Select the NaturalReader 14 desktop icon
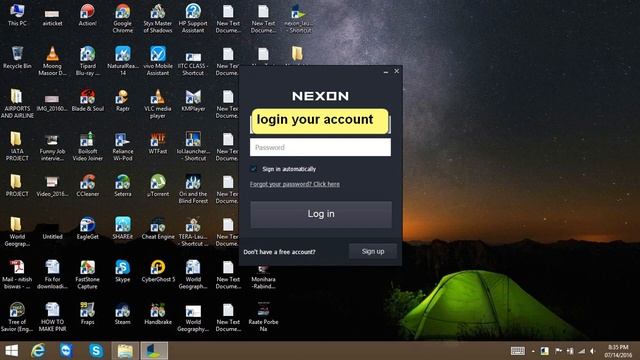The width and height of the screenshot is (640, 360). pyautogui.click(x=122, y=61)
